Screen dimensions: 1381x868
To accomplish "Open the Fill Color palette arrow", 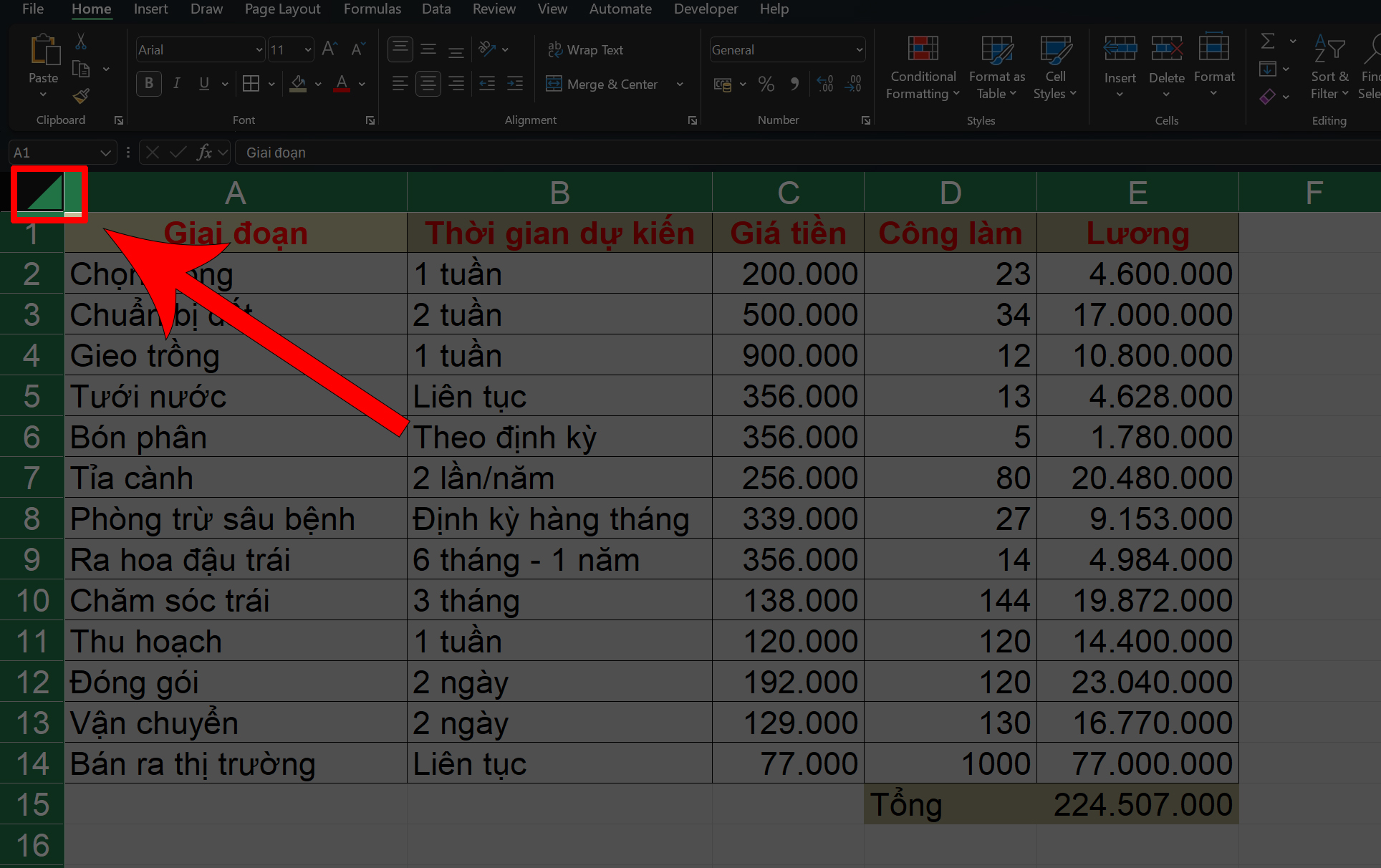I will (318, 85).
